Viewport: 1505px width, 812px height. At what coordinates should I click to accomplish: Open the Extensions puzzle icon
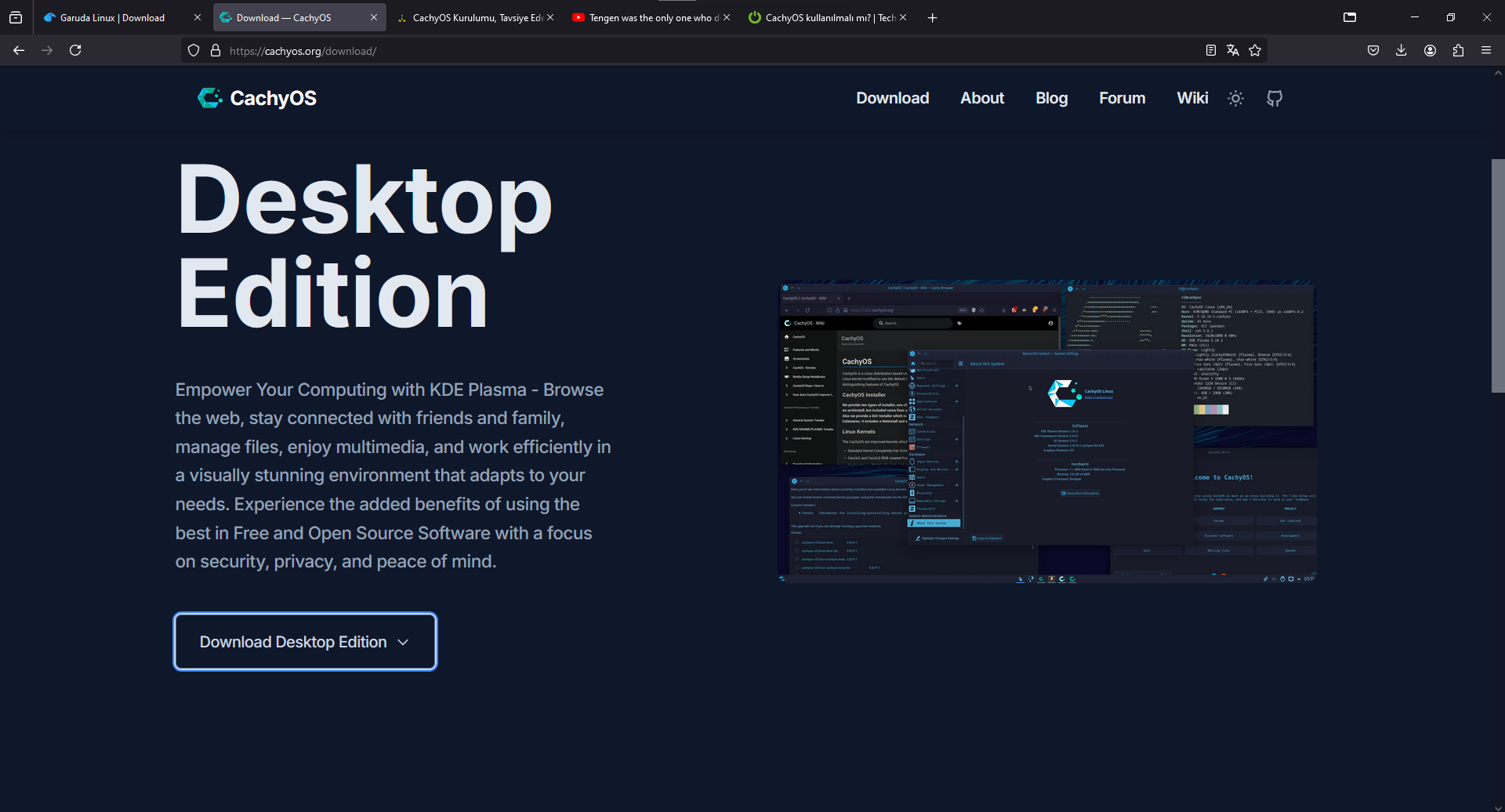point(1458,50)
